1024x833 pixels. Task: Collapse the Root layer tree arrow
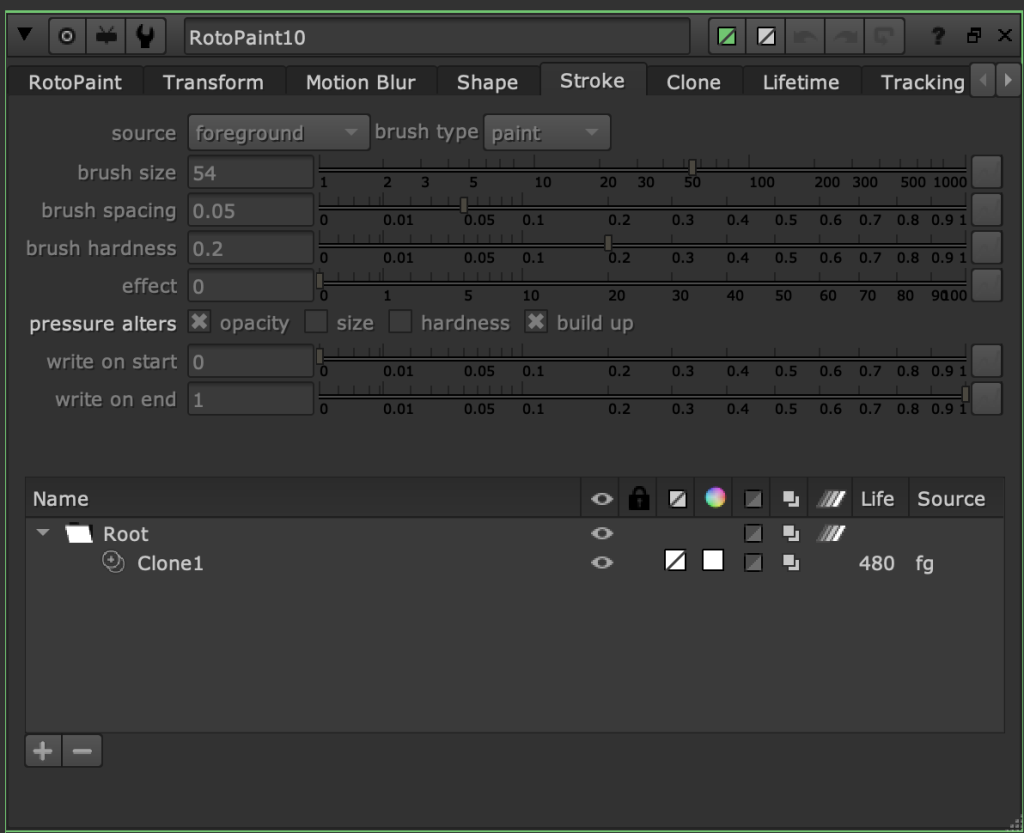43,533
